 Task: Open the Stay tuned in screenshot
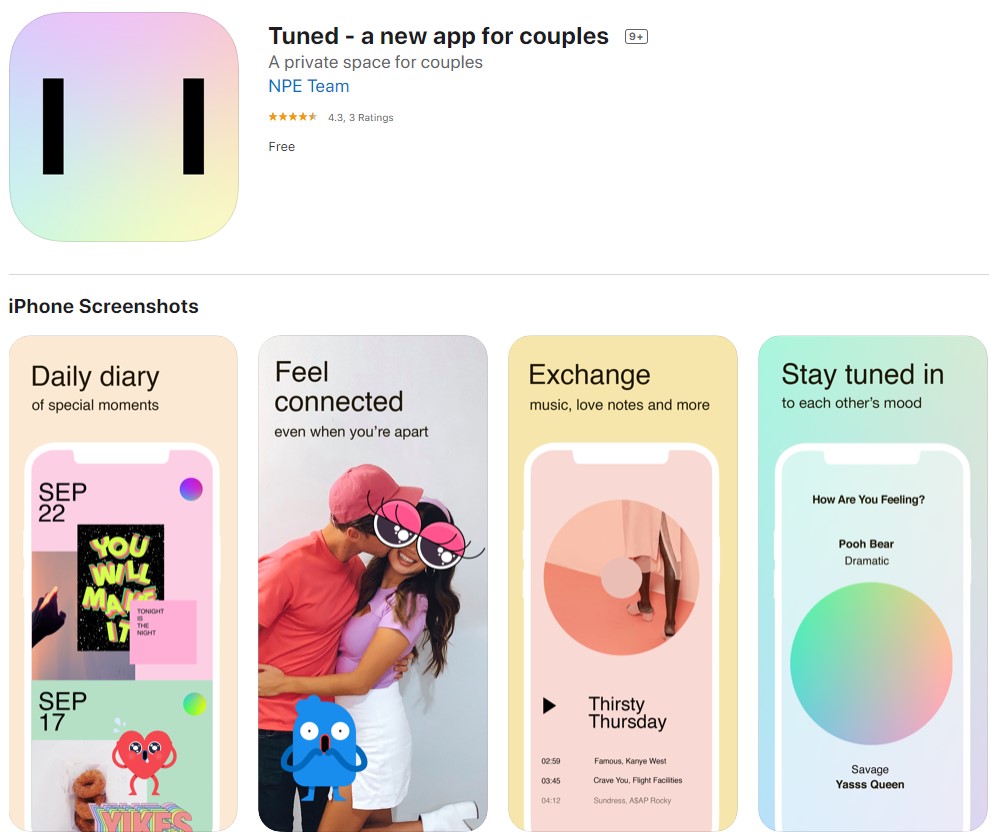(x=873, y=583)
